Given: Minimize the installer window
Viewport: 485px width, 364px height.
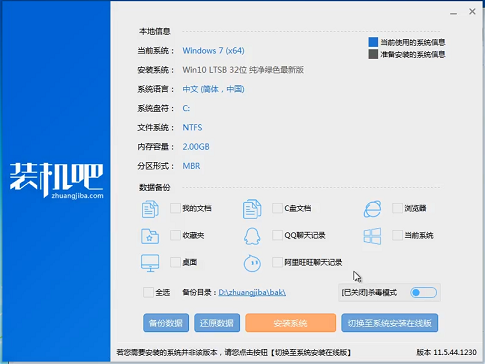Looking at the screenshot, I should [453, 12].
